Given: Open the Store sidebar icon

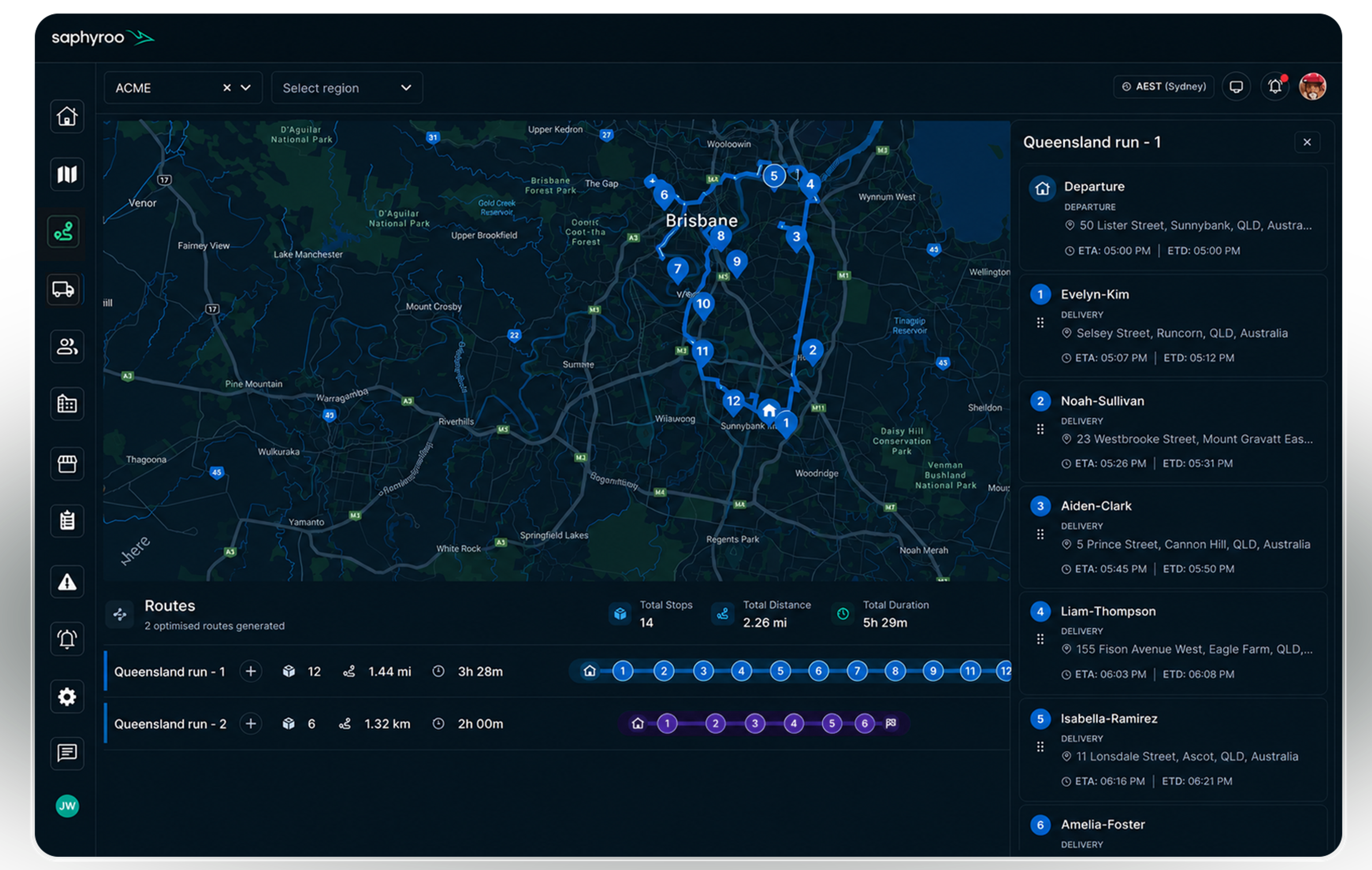Looking at the screenshot, I should click(x=67, y=464).
